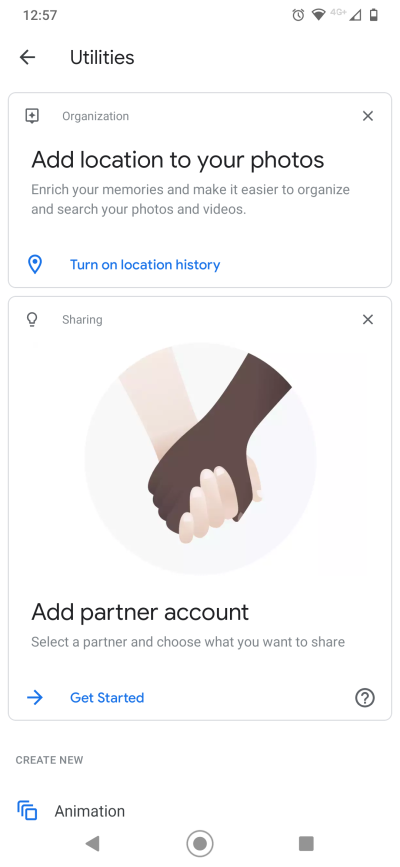Image resolution: width=400 pixels, height=867 pixels.
Task: Dismiss the Sharing card
Action: (367, 320)
